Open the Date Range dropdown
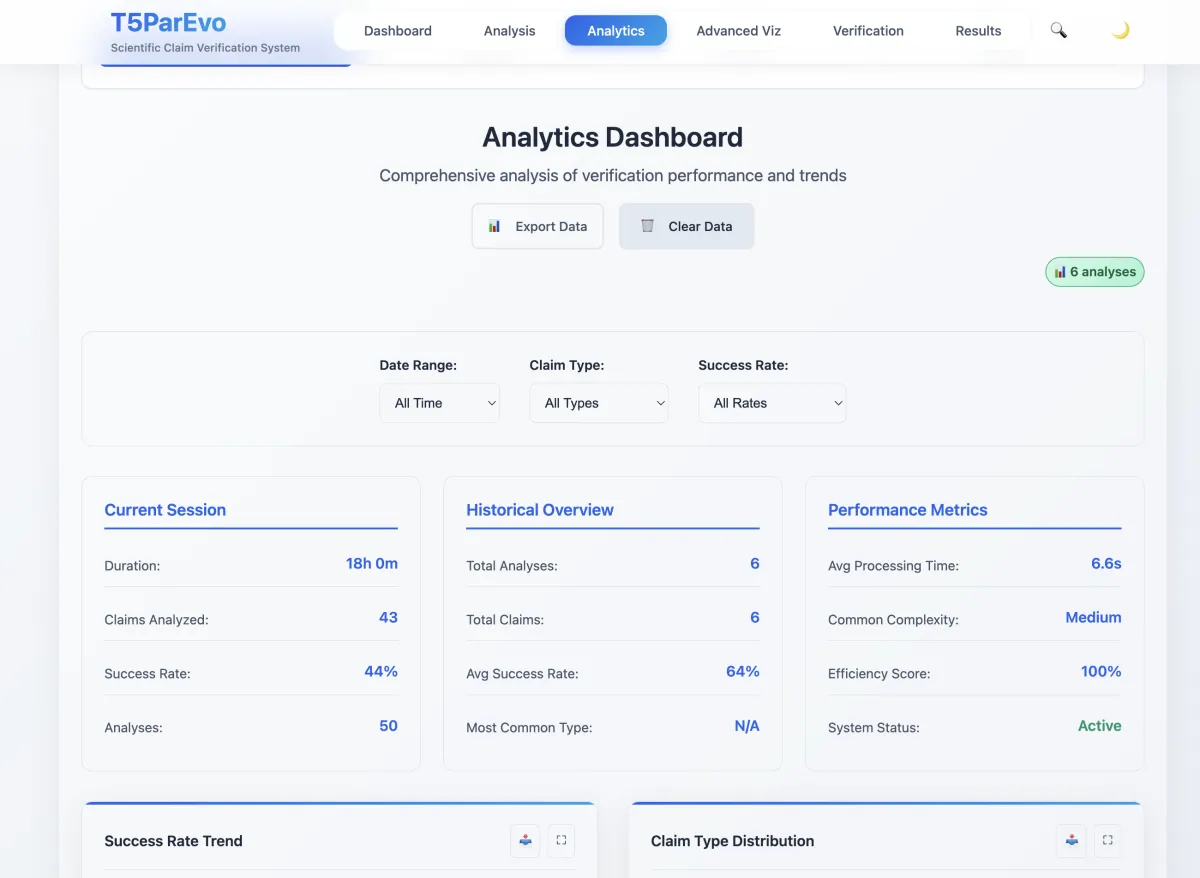 [440, 403]
